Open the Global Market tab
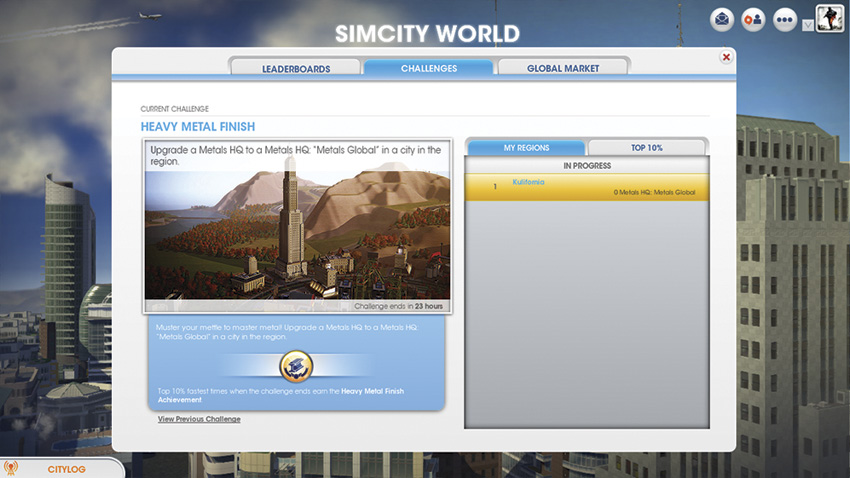The image size is (850, 478). point(563,68)
